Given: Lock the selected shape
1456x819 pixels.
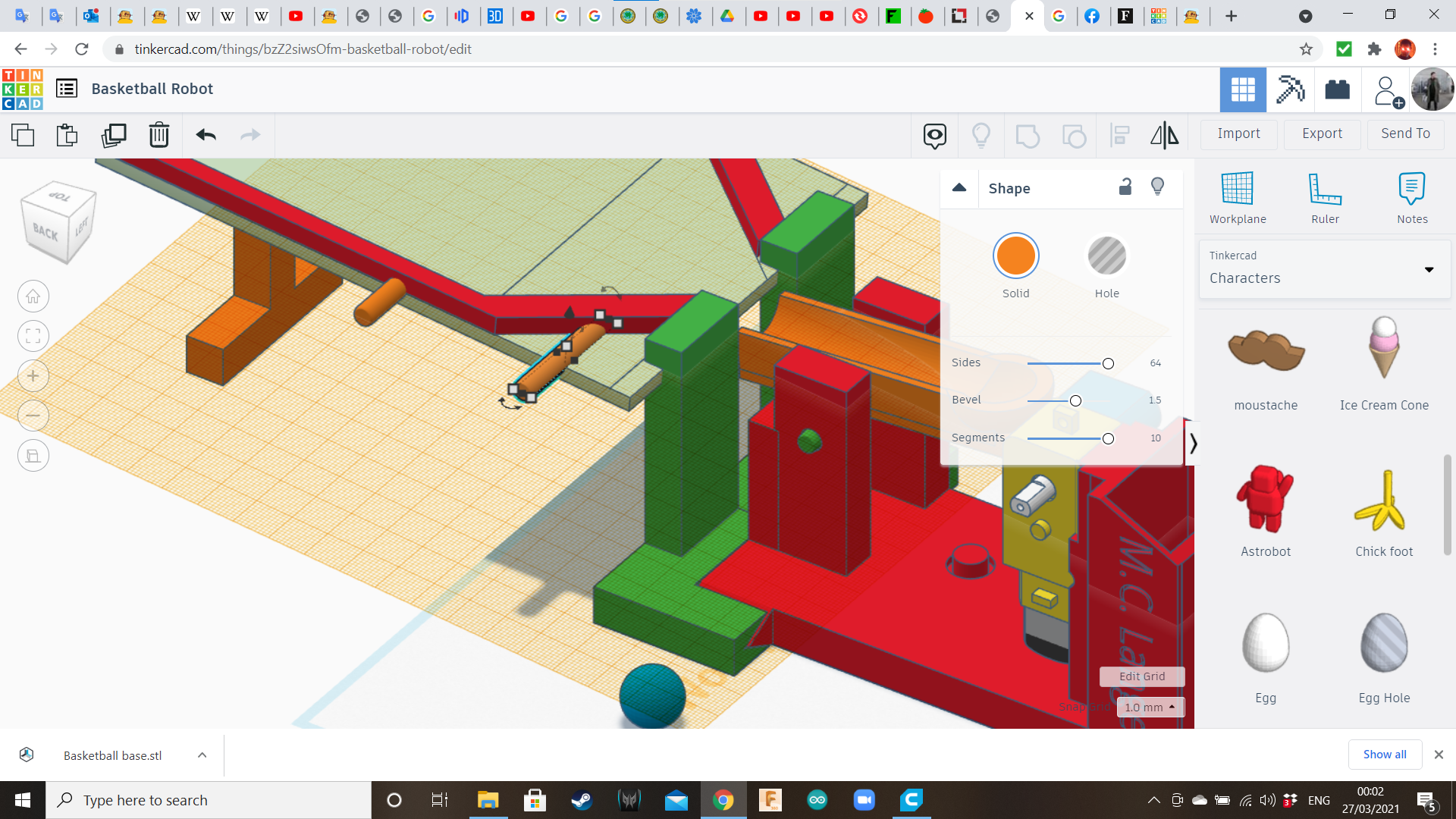Looking at the screenshot, I should click(1125, 187).
